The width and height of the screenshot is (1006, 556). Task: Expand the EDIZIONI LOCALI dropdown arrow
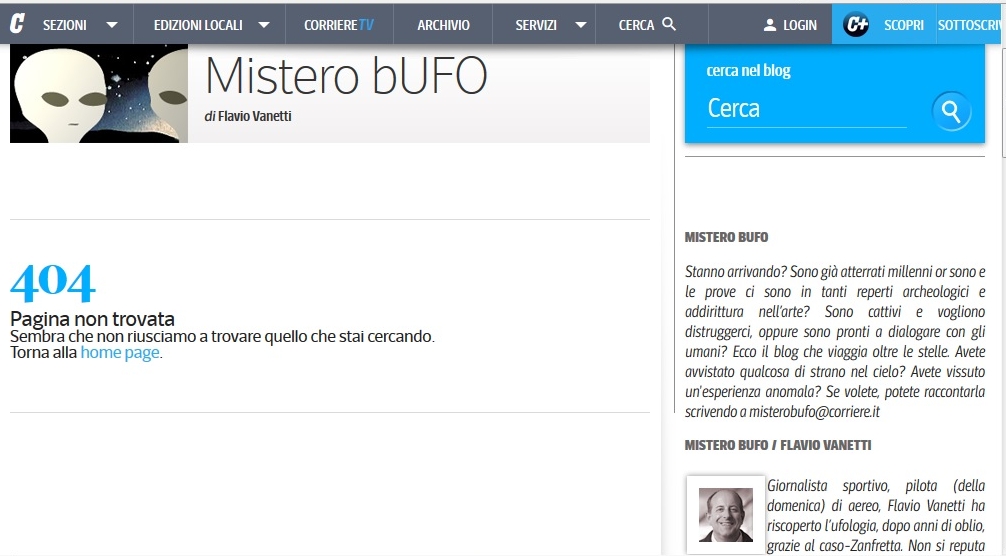[x=264, y=25]
